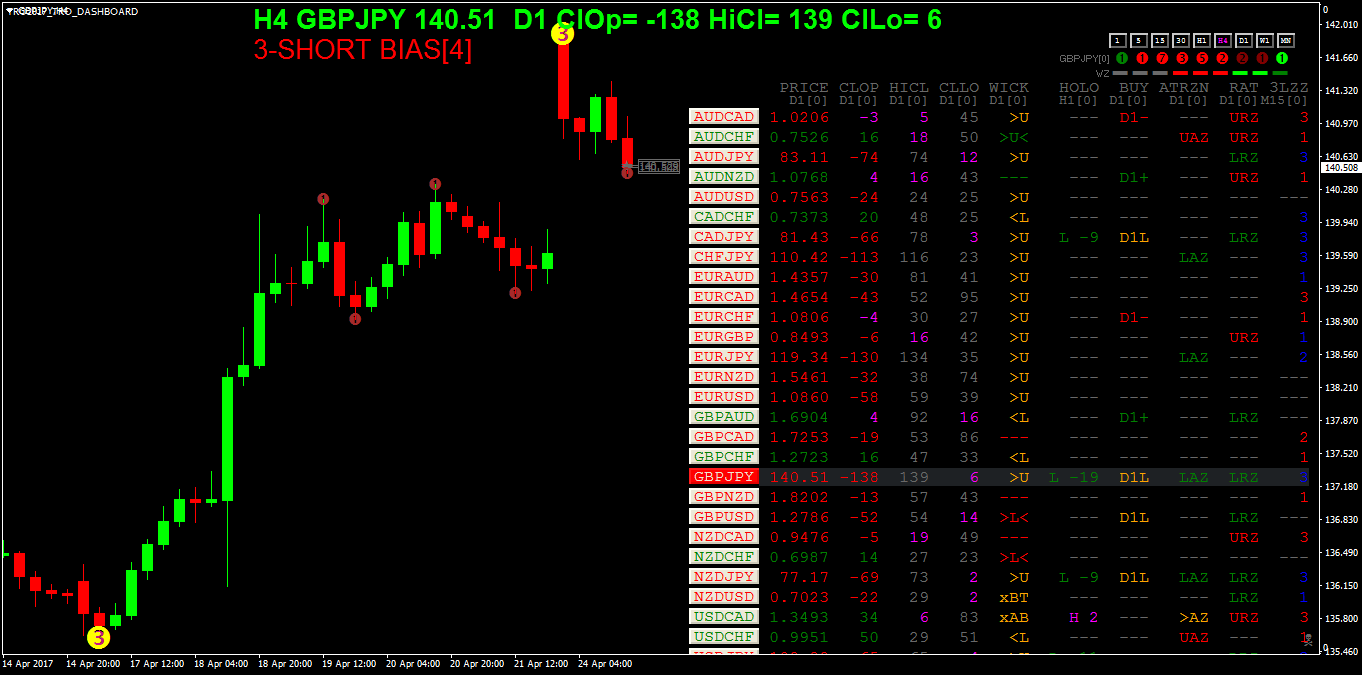Click the red circle showing 7 under M15
The image size is (1362, 675).
point(1162,58)
